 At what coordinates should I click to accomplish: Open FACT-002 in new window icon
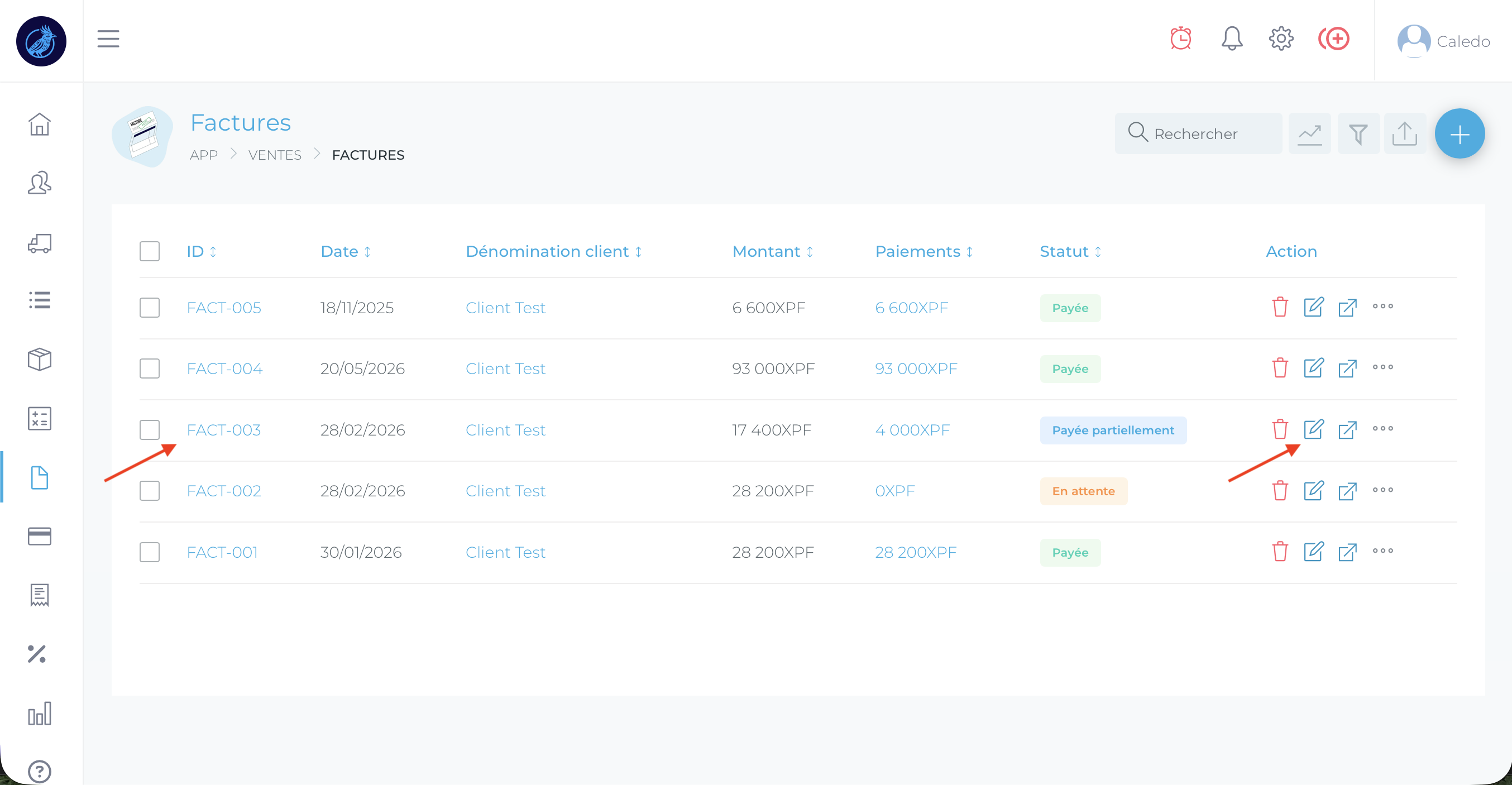tap(1347, 491)
